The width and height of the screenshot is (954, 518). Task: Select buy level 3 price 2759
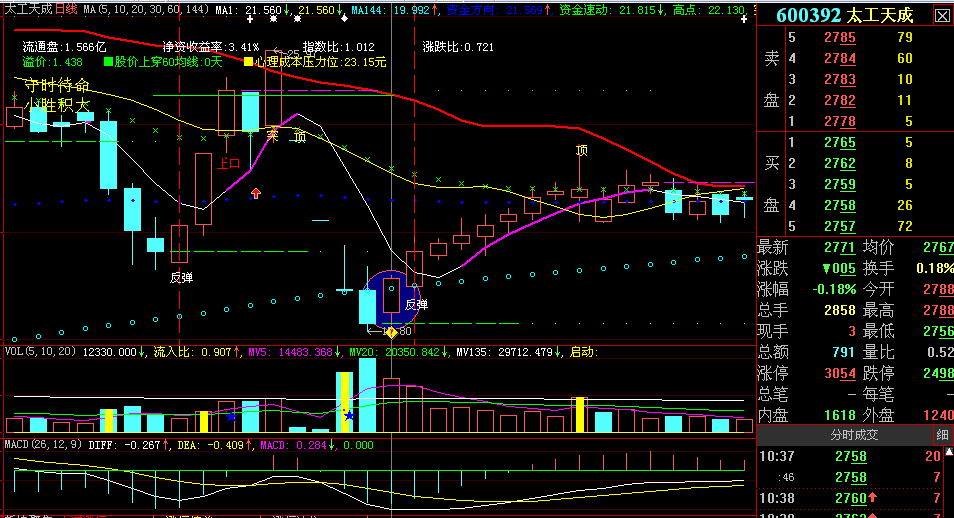point(840,184)
